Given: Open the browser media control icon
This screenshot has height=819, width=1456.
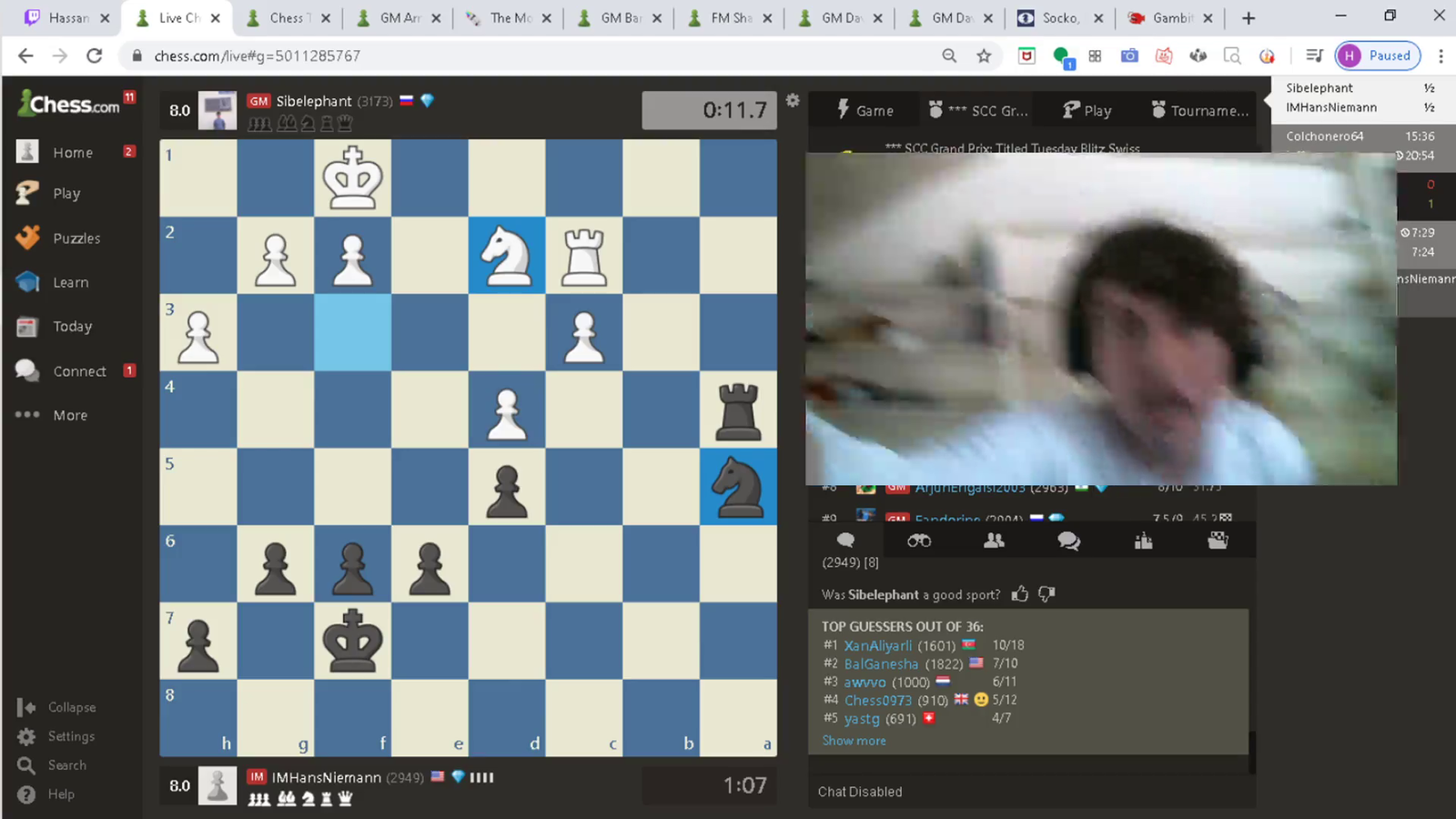Looking at the screenshot, I should click(1314, 56).
